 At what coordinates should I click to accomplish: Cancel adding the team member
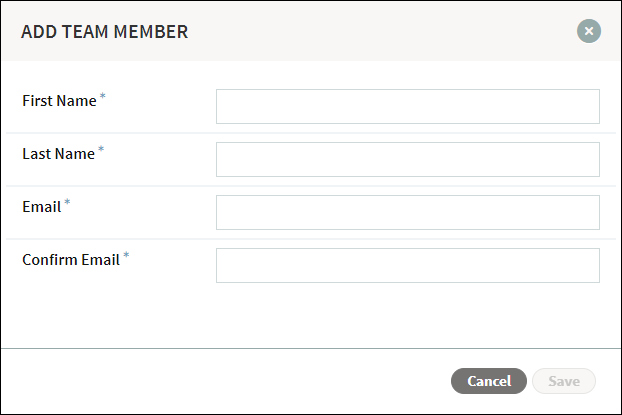[x=489, y=381]
